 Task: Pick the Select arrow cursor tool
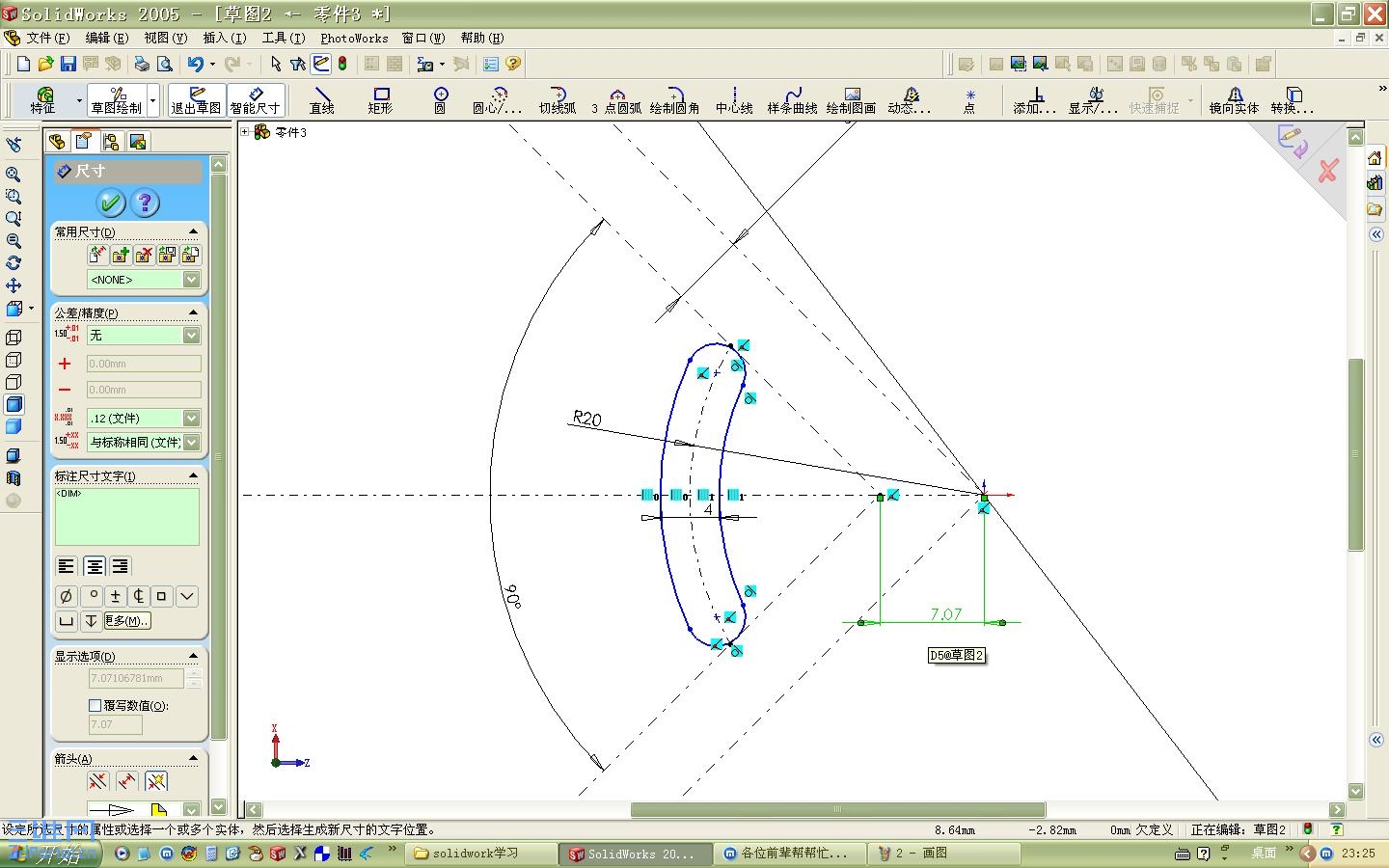(276, 64)
